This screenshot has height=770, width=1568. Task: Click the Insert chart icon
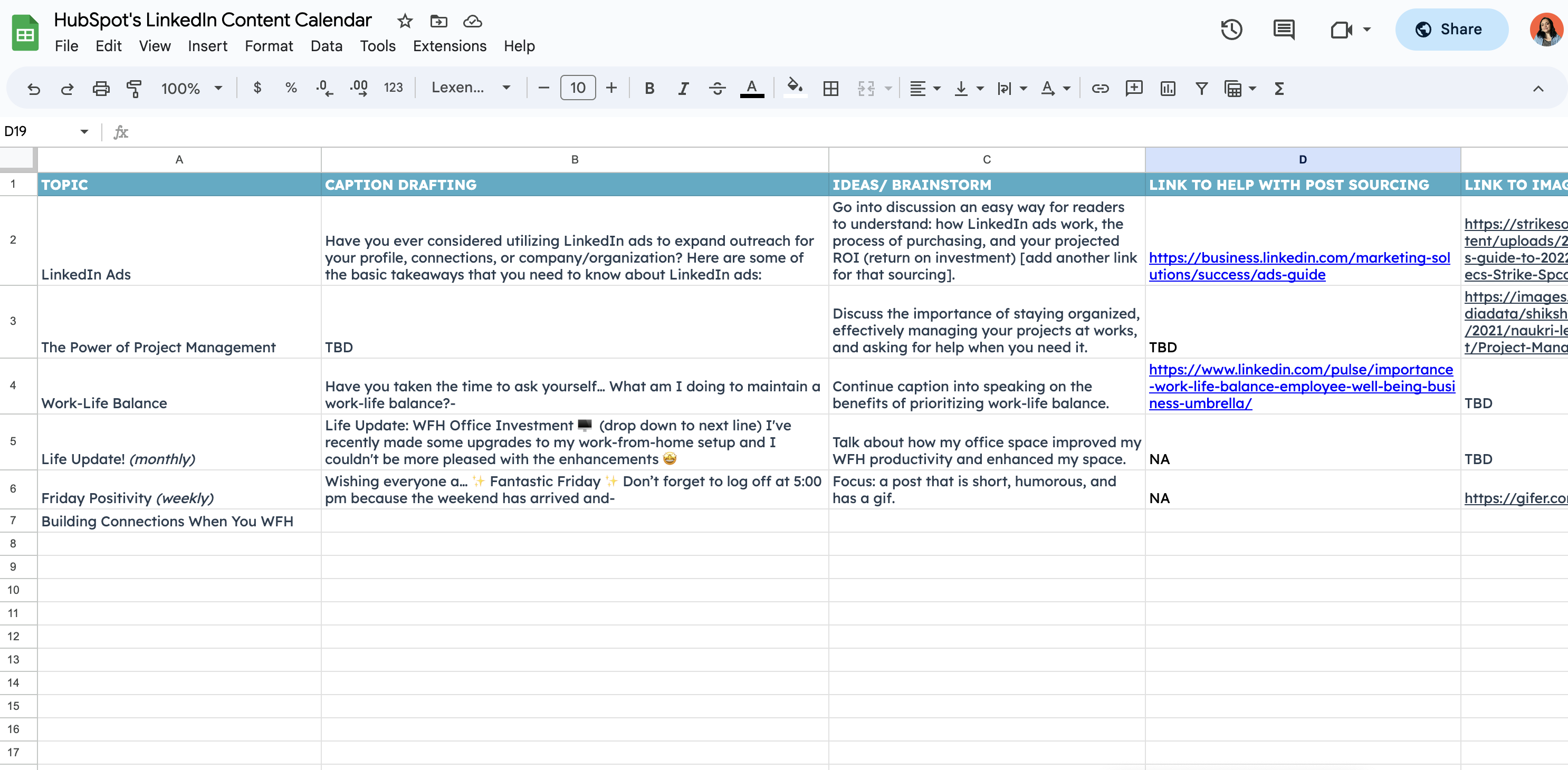(x=1168, y=89)
